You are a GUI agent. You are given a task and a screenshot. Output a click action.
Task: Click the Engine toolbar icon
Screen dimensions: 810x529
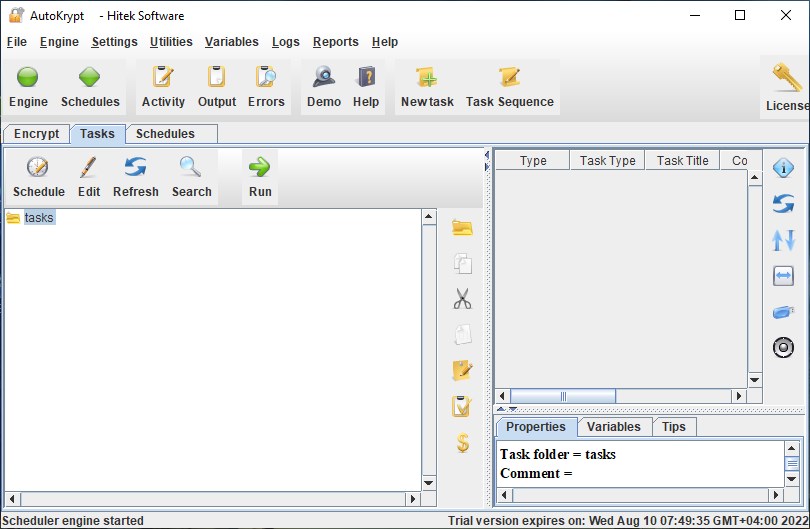tap(28, 86)
